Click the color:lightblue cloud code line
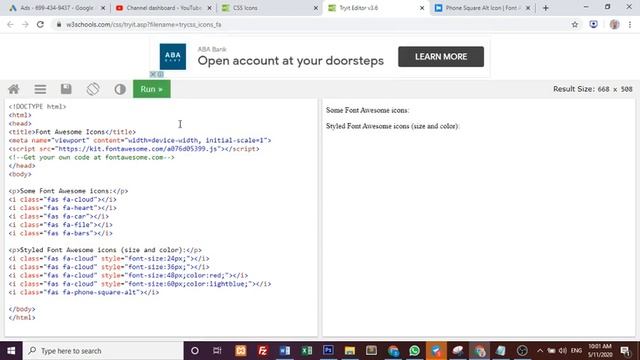640x360 pixels. pos(140,284)
